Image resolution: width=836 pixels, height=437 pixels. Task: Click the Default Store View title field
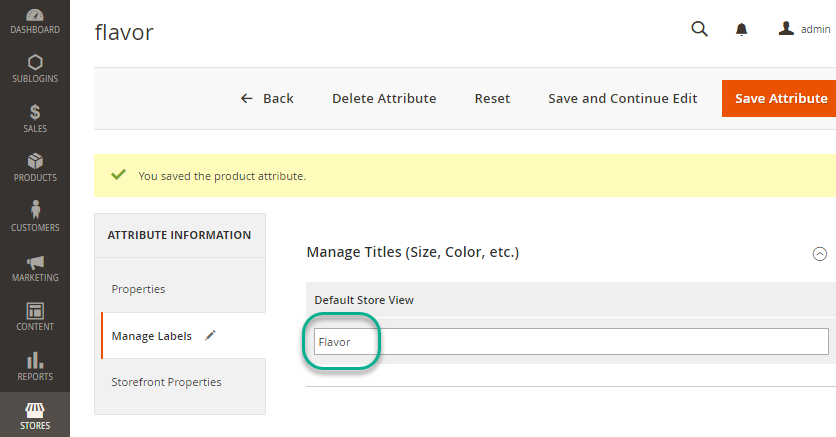tap(571, 342)
